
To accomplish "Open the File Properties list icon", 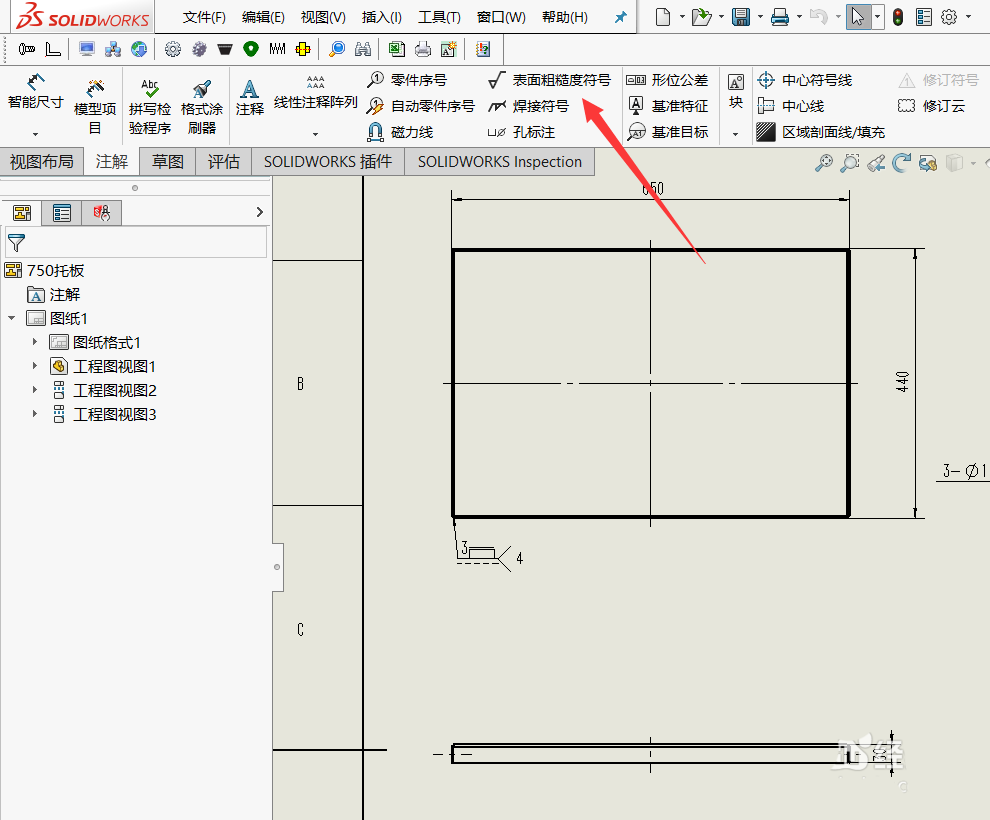I will [924, 17].
